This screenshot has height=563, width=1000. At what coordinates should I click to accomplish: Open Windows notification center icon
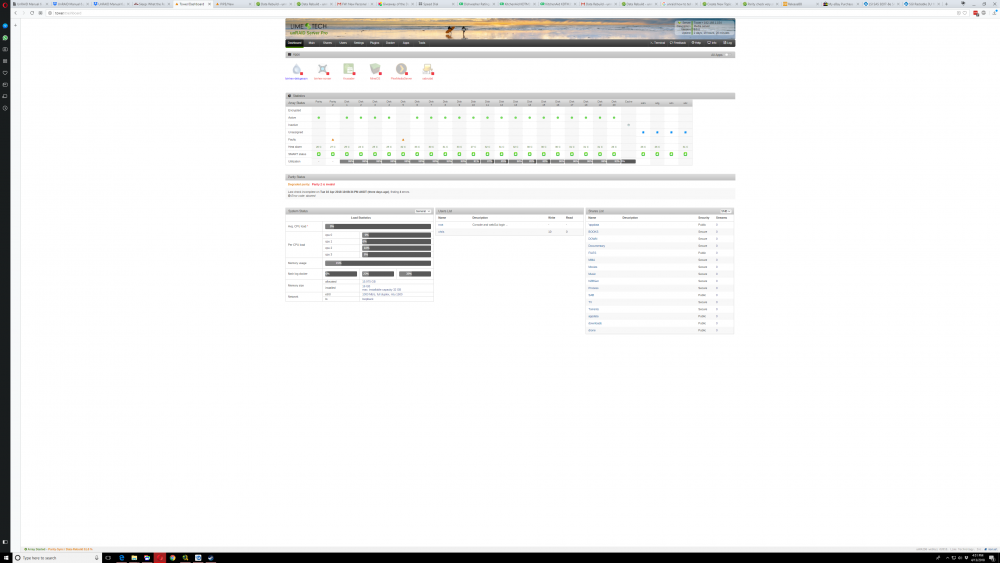992,558
